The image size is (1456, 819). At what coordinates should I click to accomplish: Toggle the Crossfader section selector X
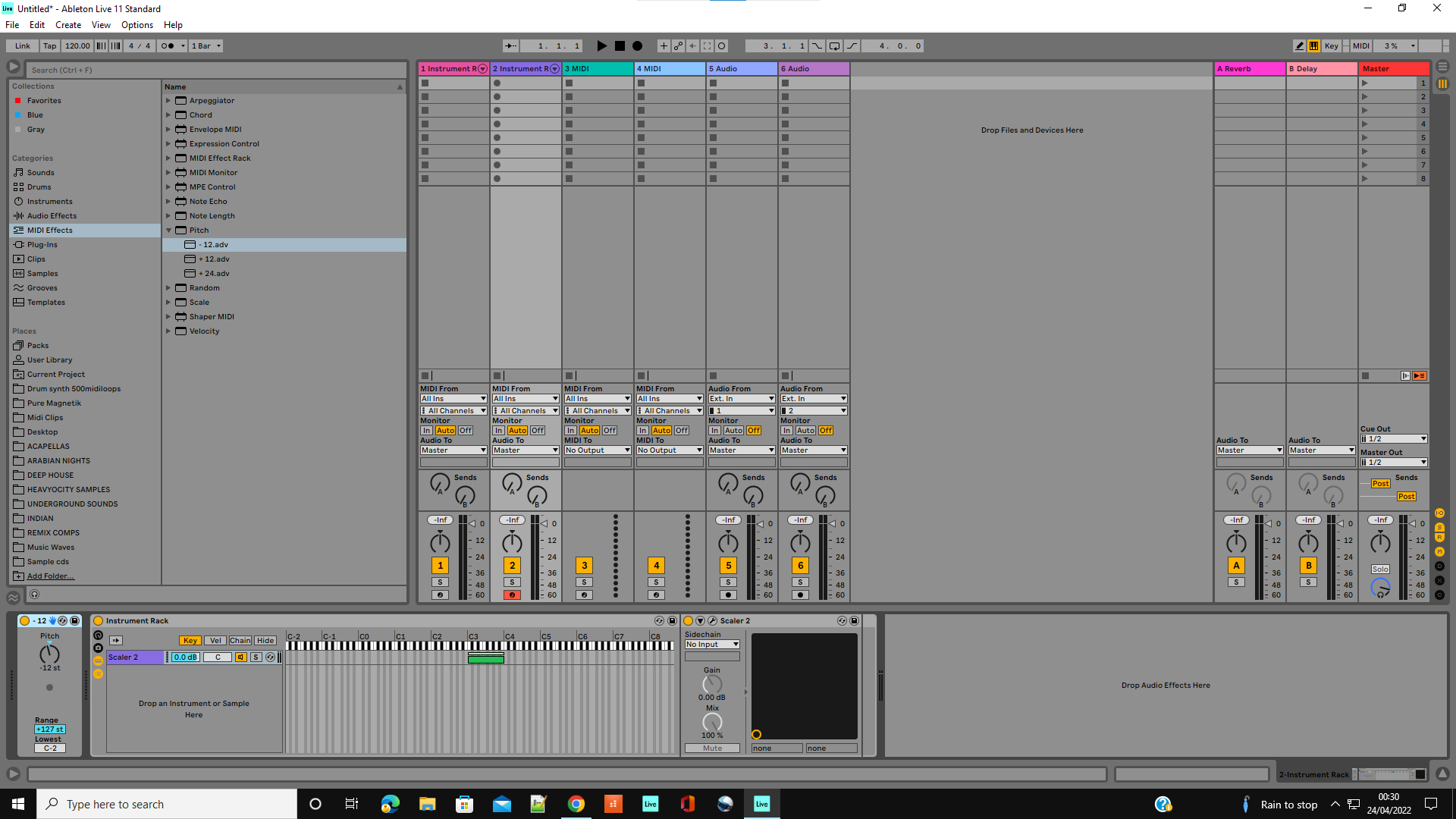click(1439, 581)
